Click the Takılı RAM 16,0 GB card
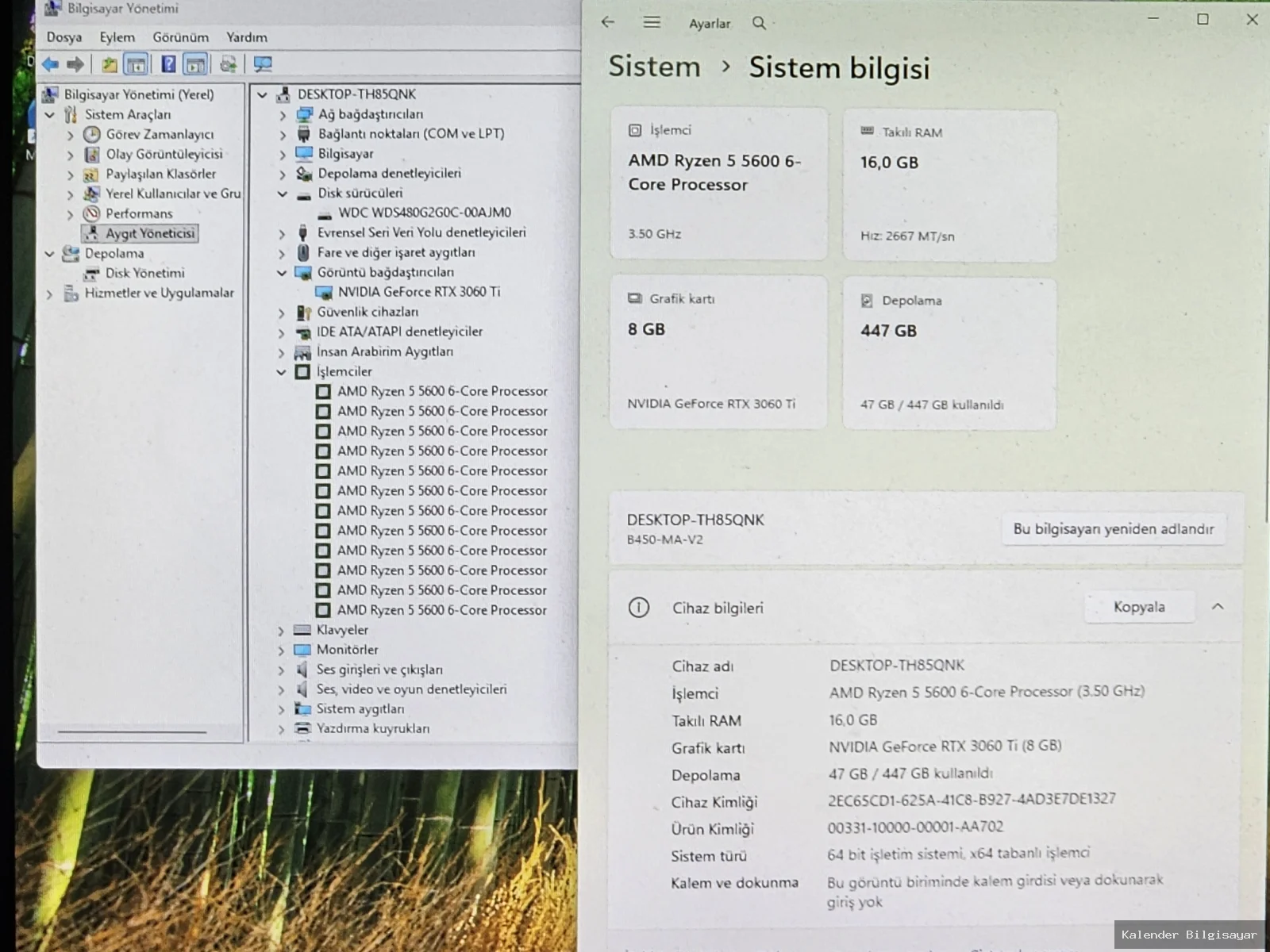1270x952 pixels. (x=949, y=185)
